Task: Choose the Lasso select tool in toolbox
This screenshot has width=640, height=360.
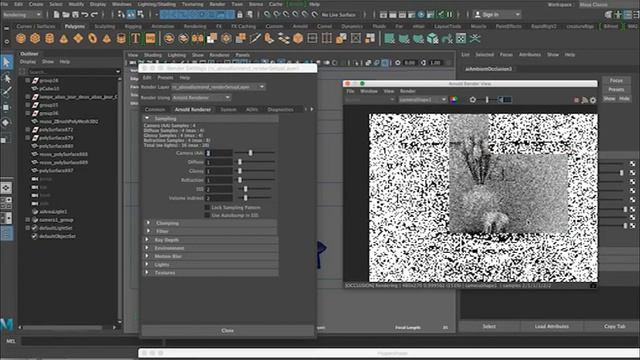Action: coord(6,78)
